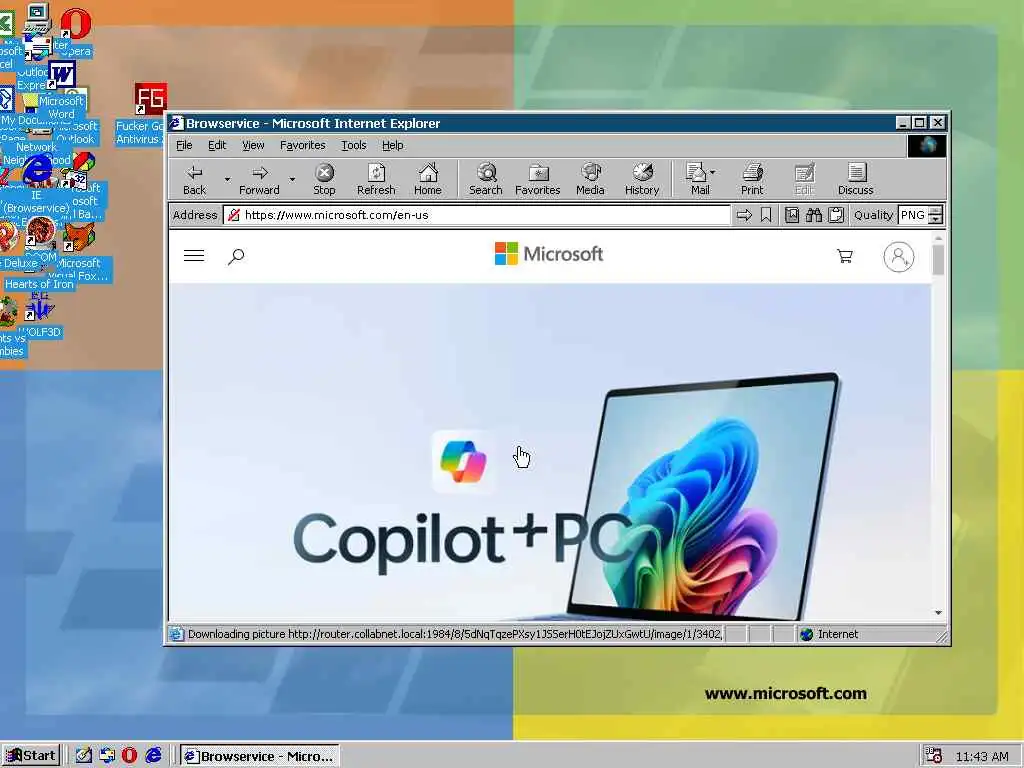Print the page with the Print button
1024x768 pixels.
point(752,179)
